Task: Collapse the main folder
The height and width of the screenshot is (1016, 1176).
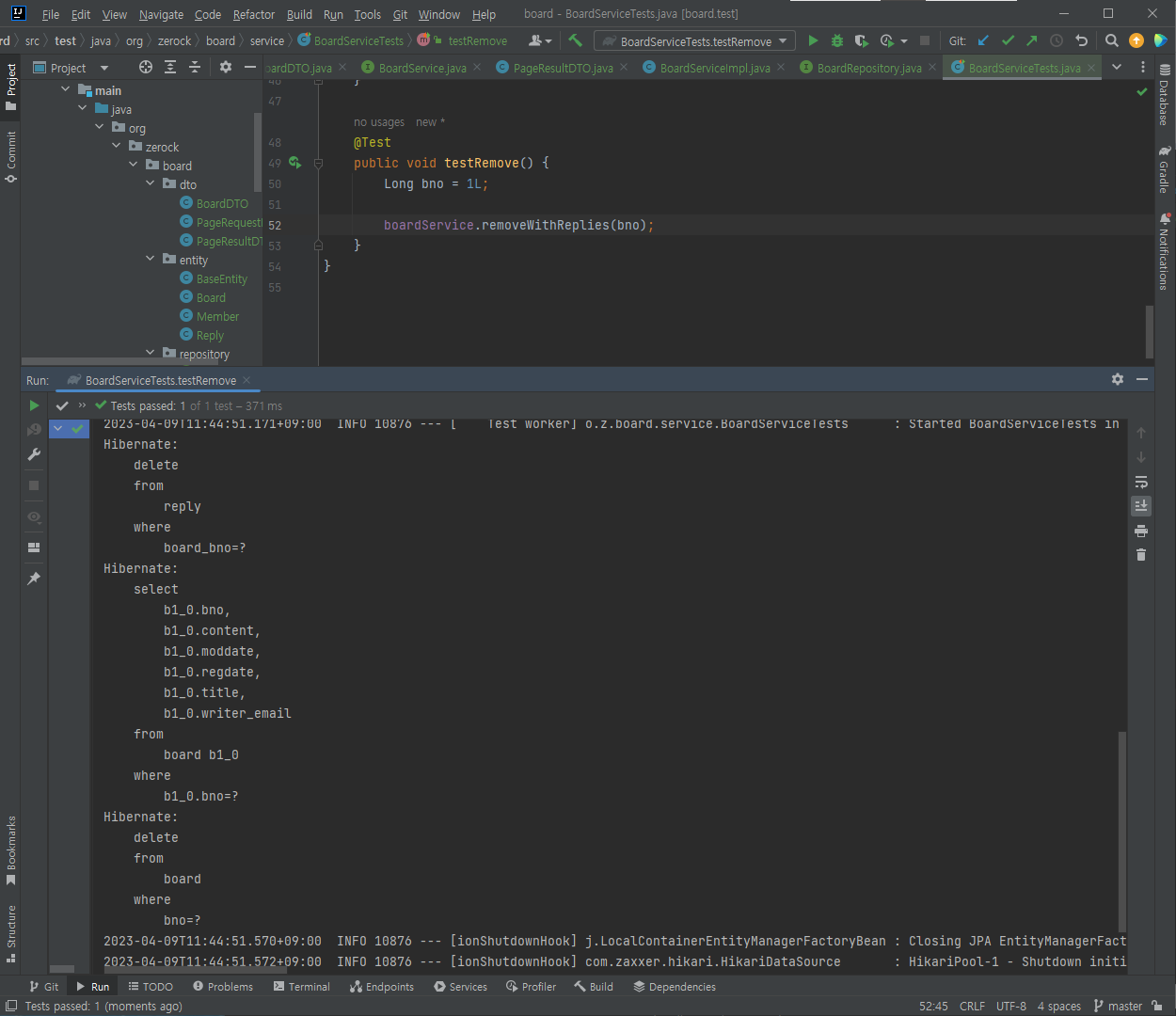Action: coord(65,89)
